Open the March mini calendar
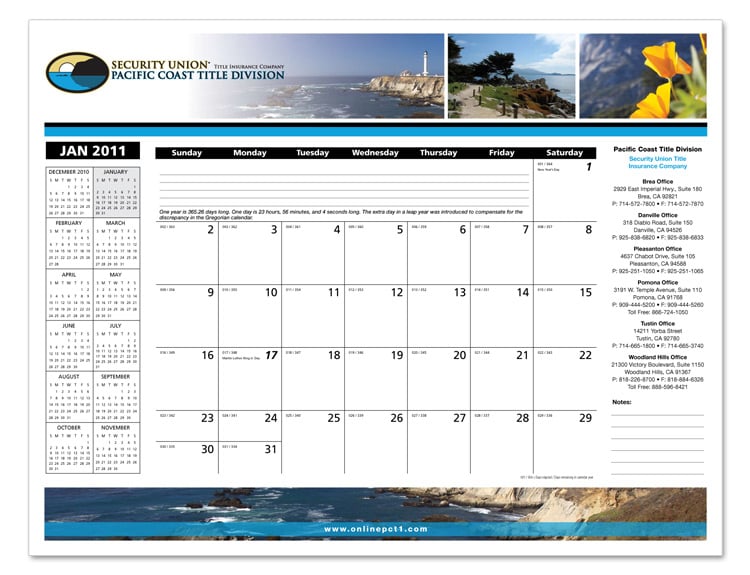Screen dimensions: 750x575 [116, 243]
